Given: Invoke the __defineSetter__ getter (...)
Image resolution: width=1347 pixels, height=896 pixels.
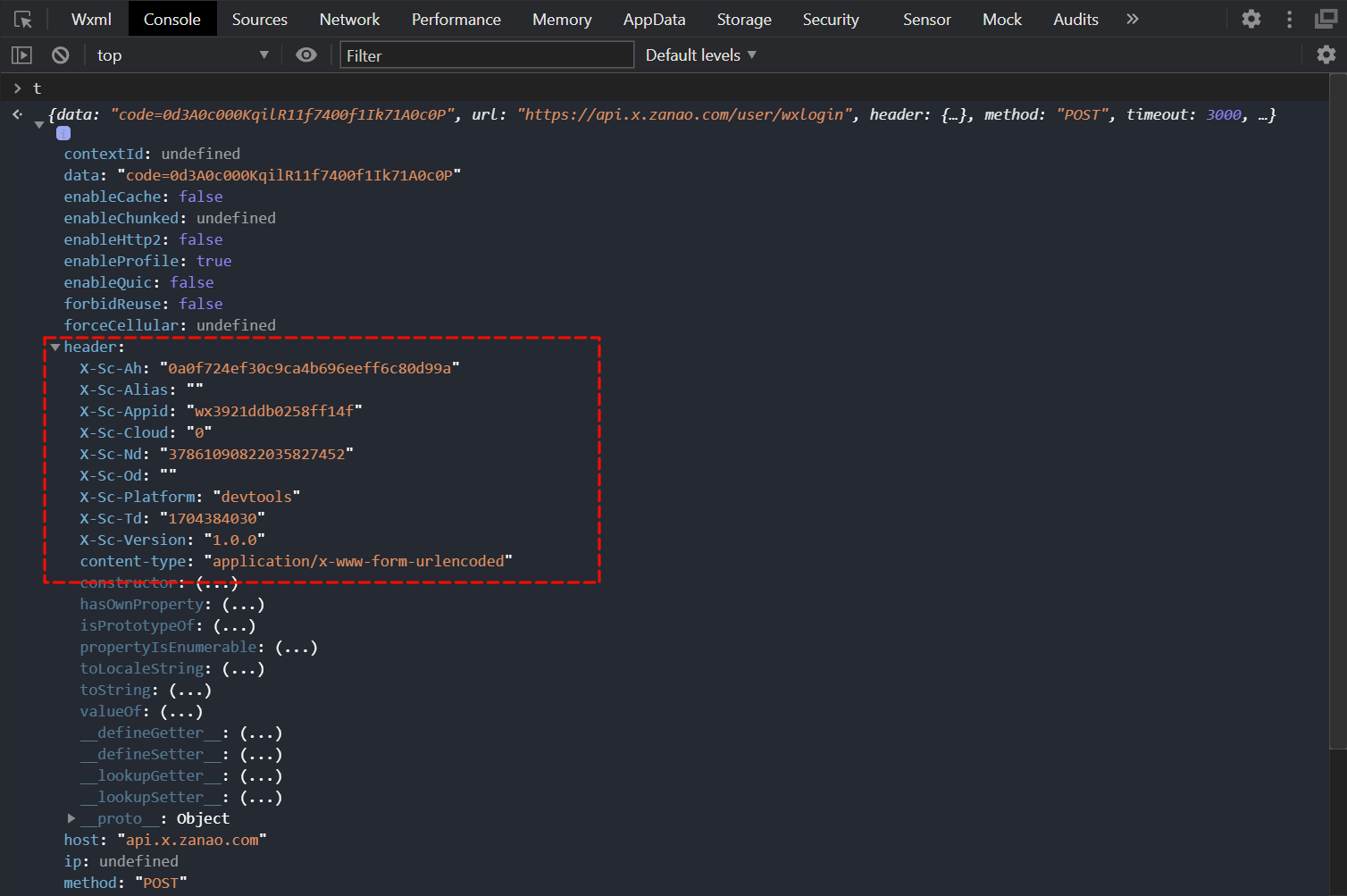Looking at the screenshot, I should (261, 754).
